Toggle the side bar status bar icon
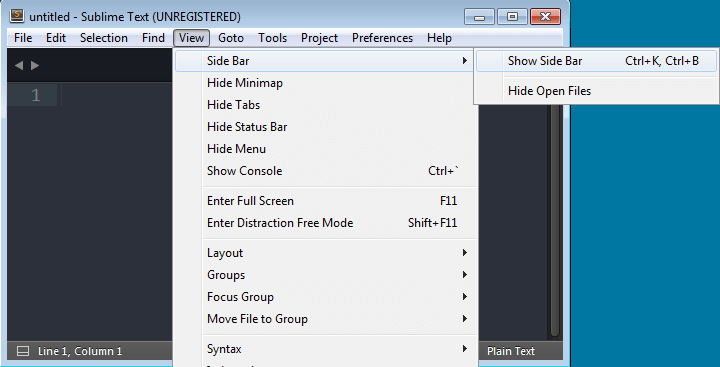The height and width of the screenshot is (367, 720). 22,351
